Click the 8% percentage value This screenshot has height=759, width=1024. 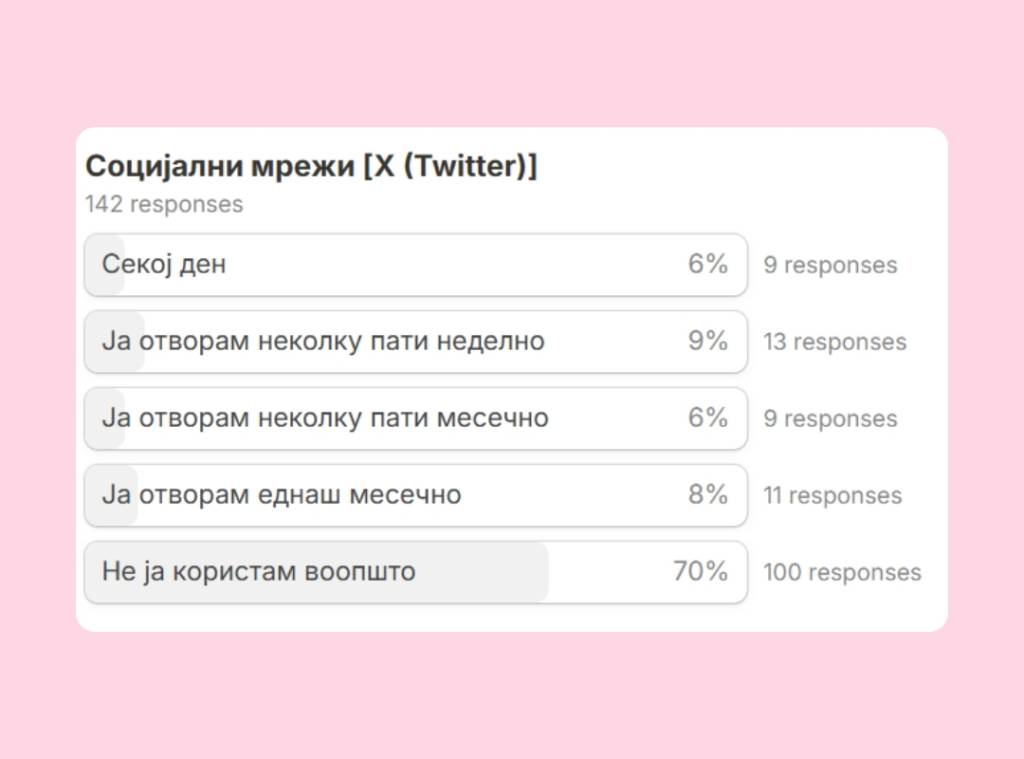point(707,495)
